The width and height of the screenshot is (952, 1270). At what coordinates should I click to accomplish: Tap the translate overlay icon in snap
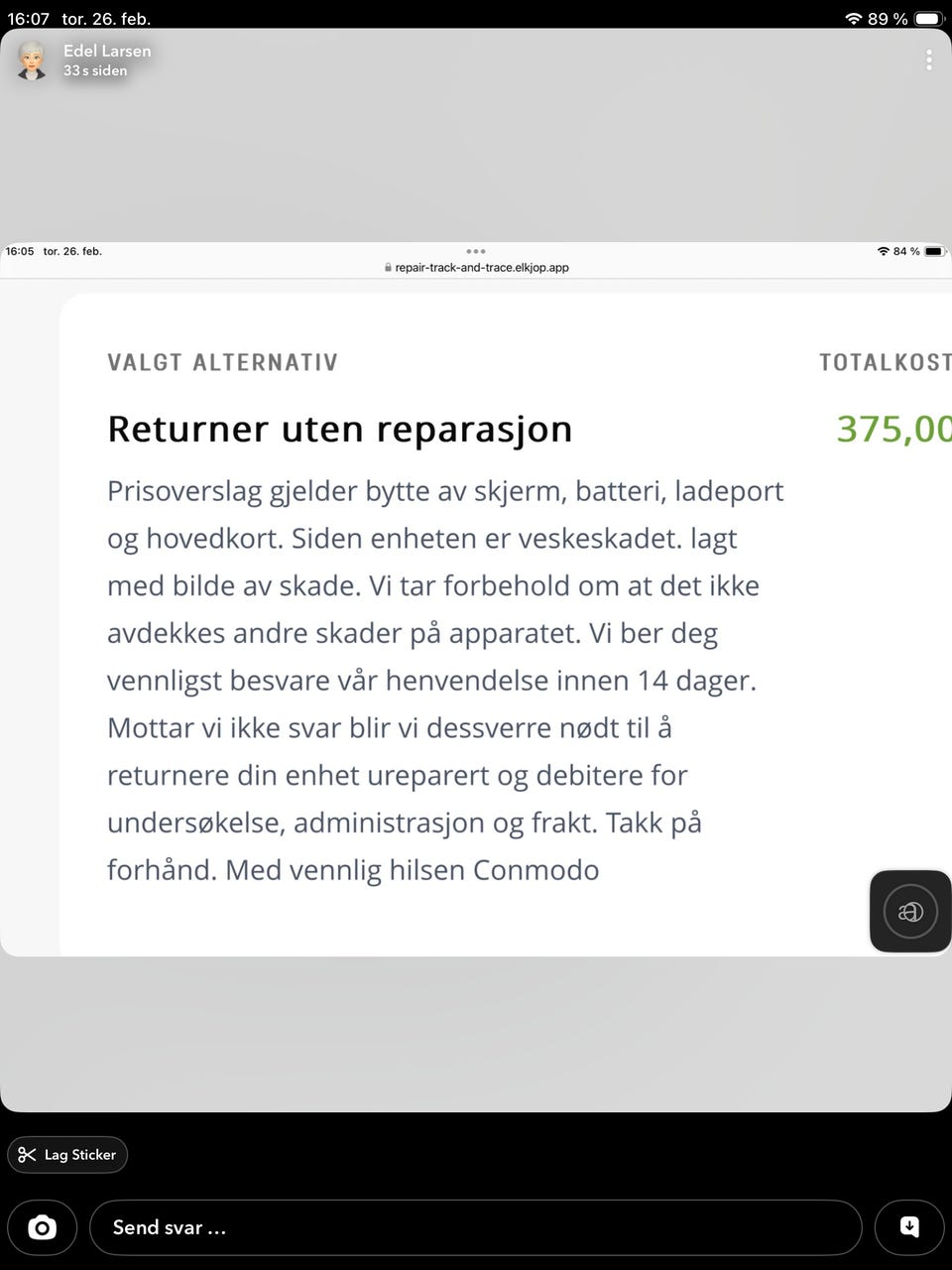pyautogui.click(x=909, y=911)
